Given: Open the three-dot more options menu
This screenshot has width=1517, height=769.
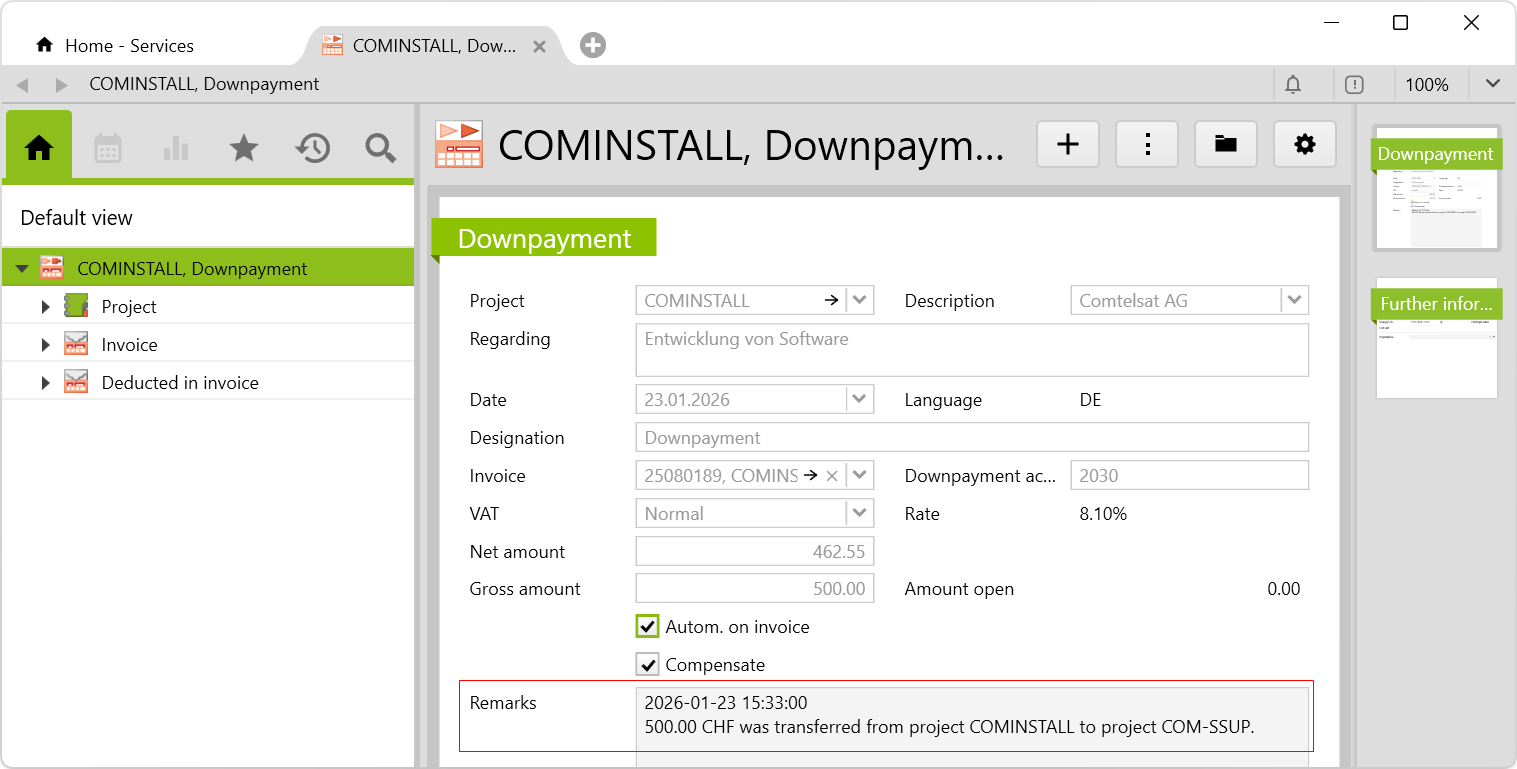Looking at the screenshot, I should point(1147,145).
